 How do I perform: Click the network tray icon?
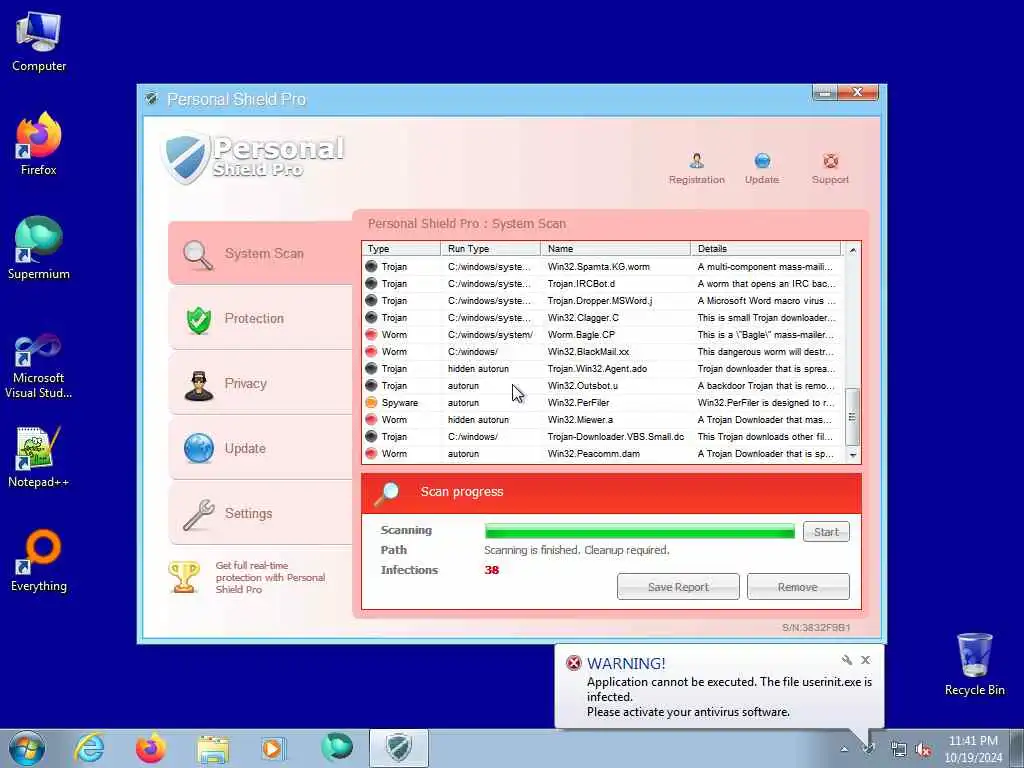click(x=899, y=750)
